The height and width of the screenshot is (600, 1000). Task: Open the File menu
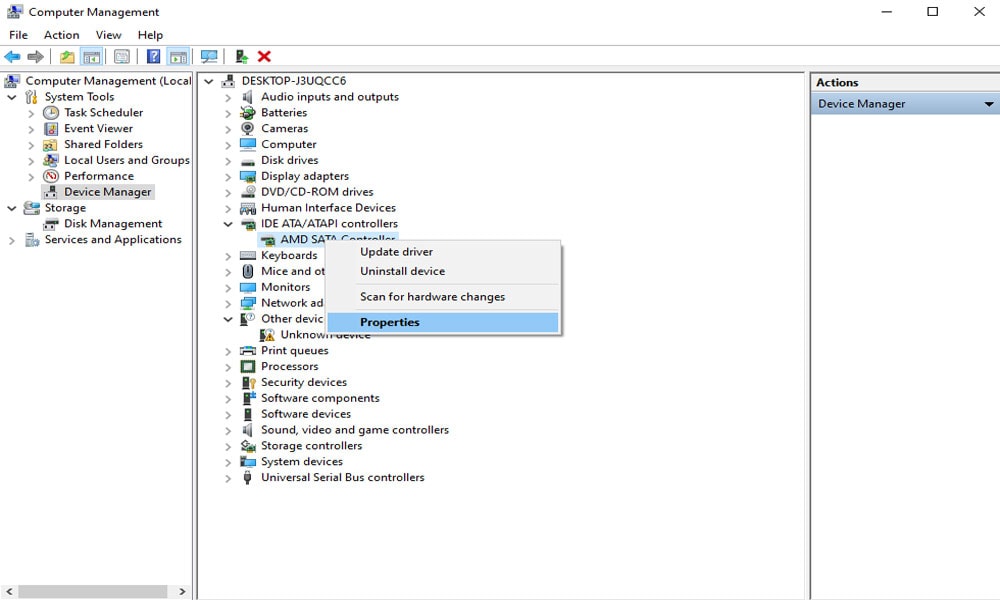coord(18,35)
